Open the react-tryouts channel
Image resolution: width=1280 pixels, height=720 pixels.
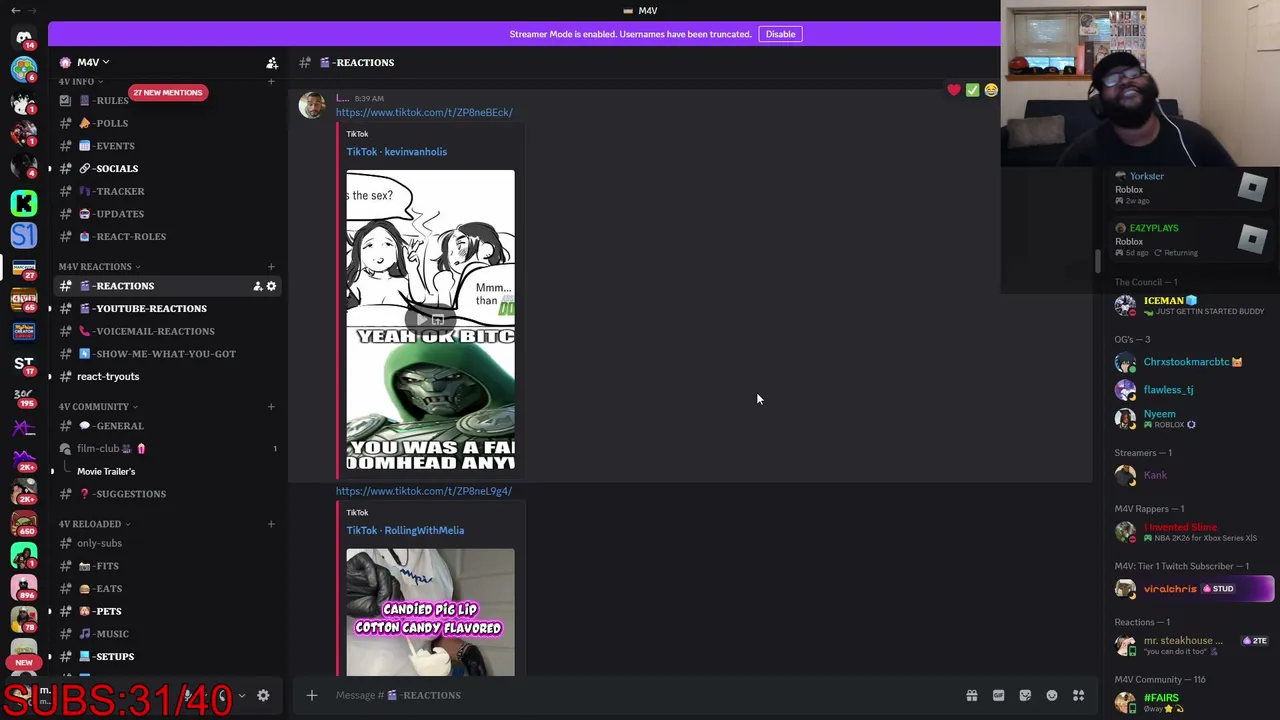click(x=167, y=376)
